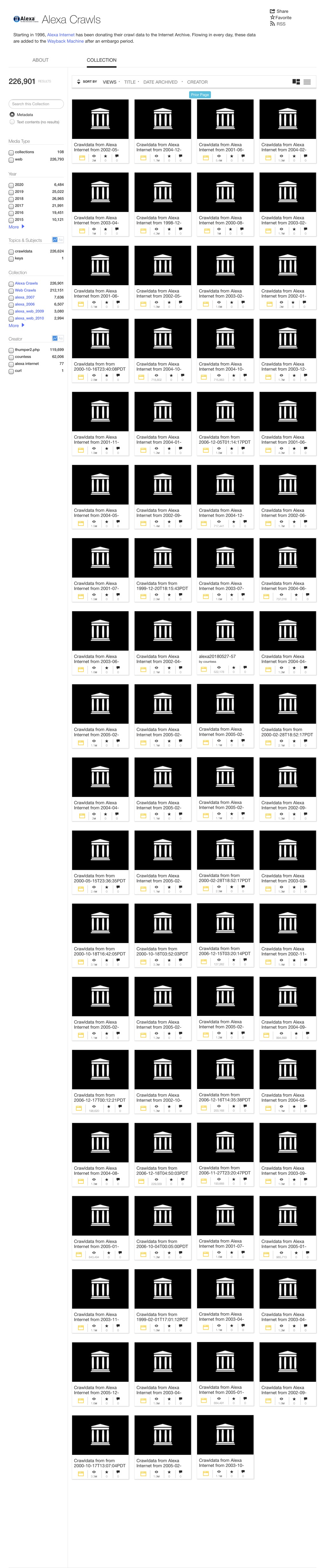The image size is (325, 1568).
Task: Open the COLLECTION tab
Action: pyautogui.click(x=102, y=60)
